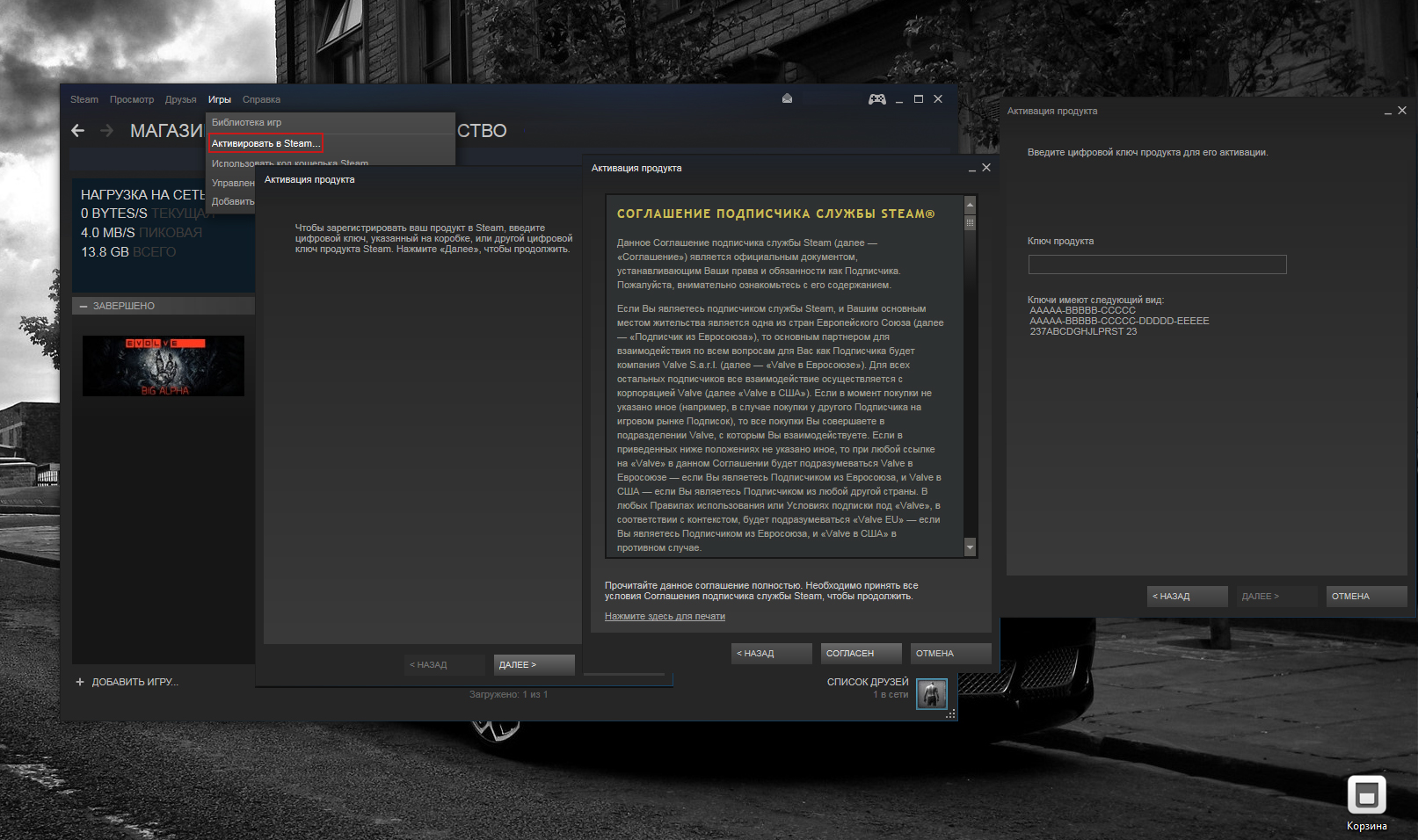
Task: Click СОГЛАСЕН to accept agreement
Action: click(862, 653)
